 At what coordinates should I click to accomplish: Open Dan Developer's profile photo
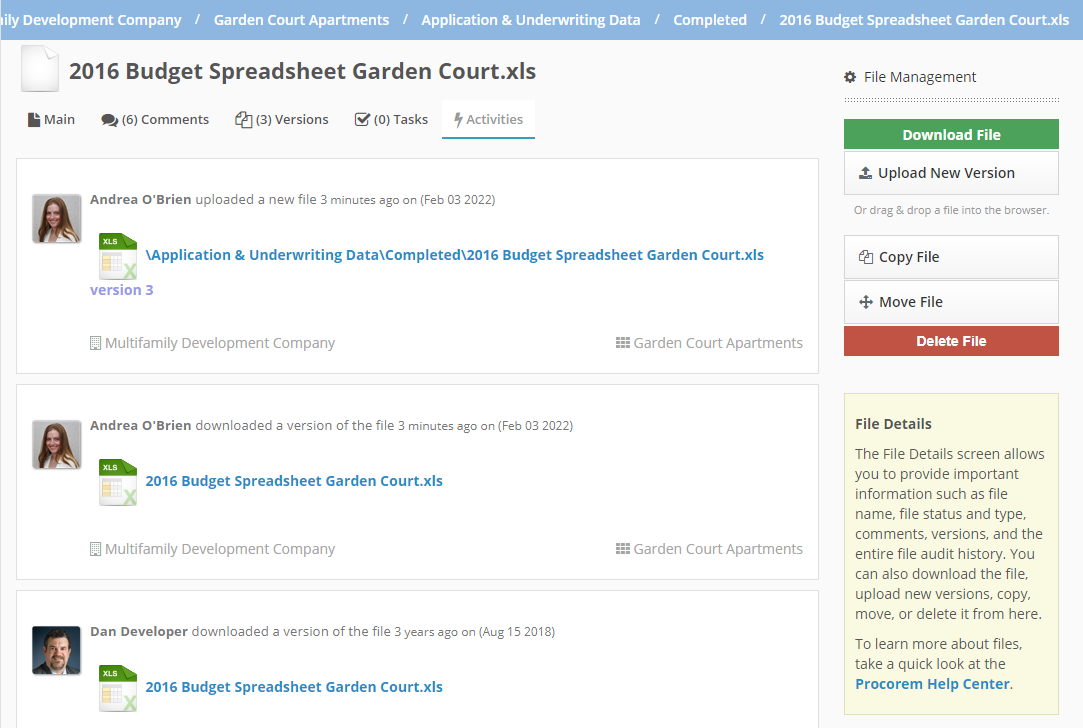[x=57, y=651]
